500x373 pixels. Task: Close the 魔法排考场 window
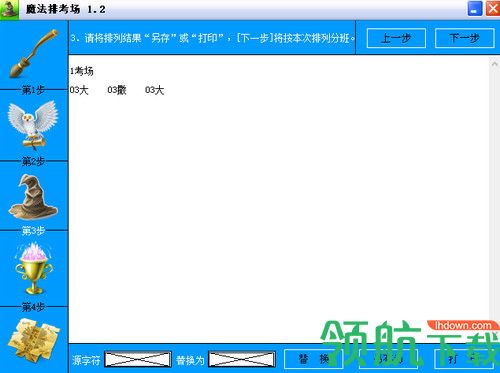tap(493, 9)
